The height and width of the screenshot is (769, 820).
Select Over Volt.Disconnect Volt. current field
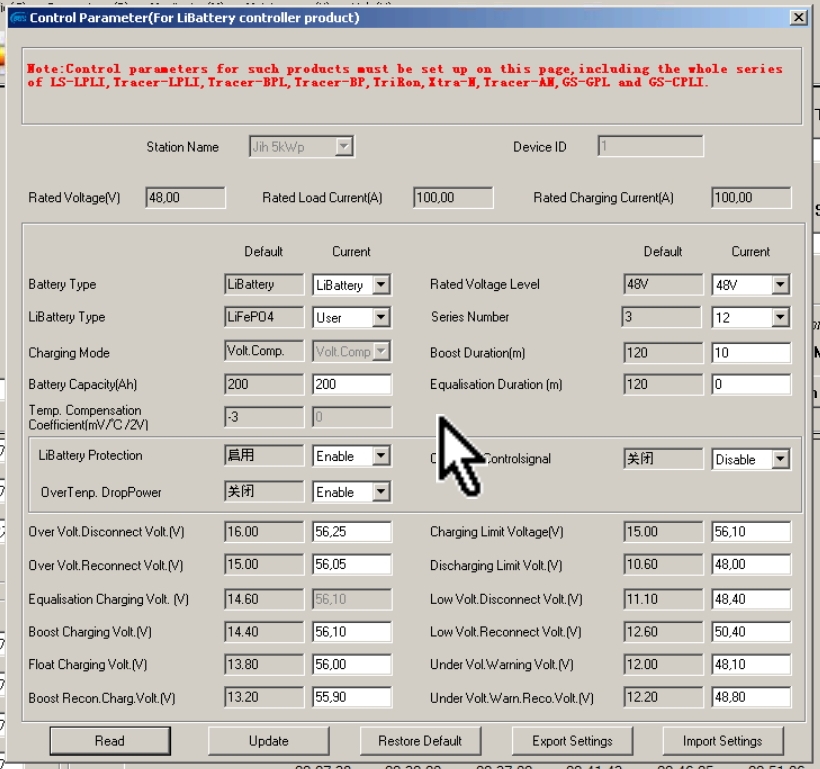(x=351, y=532)
